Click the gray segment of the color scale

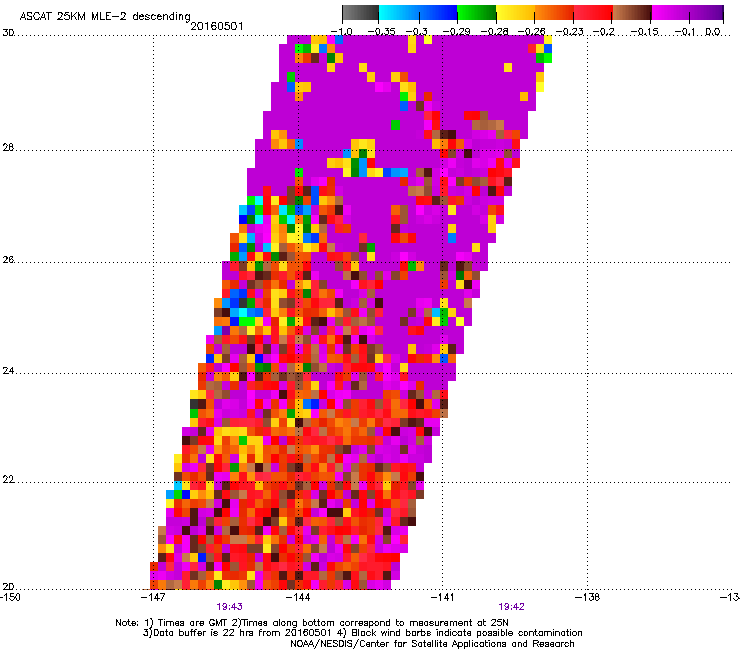coord(360,12)
